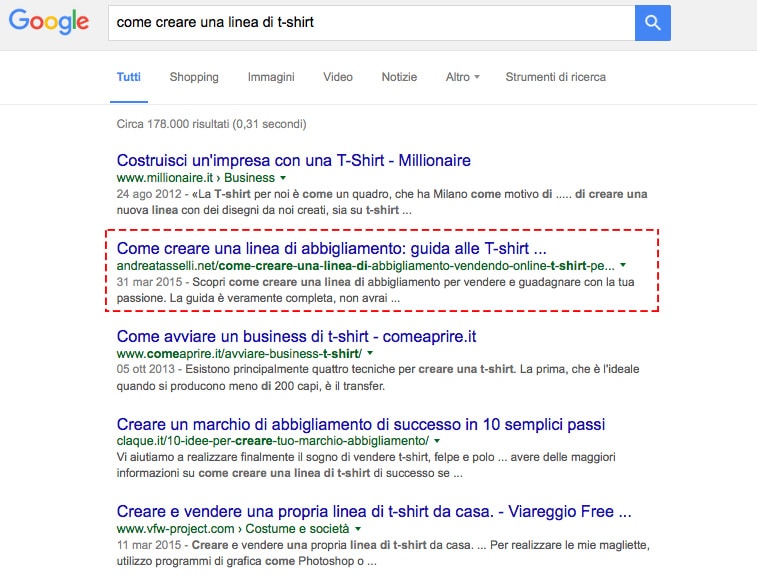Viewport: 757px width, 584px height.
Task: Open Strumenti di ricerca options
Action: [x=555, y=77]
